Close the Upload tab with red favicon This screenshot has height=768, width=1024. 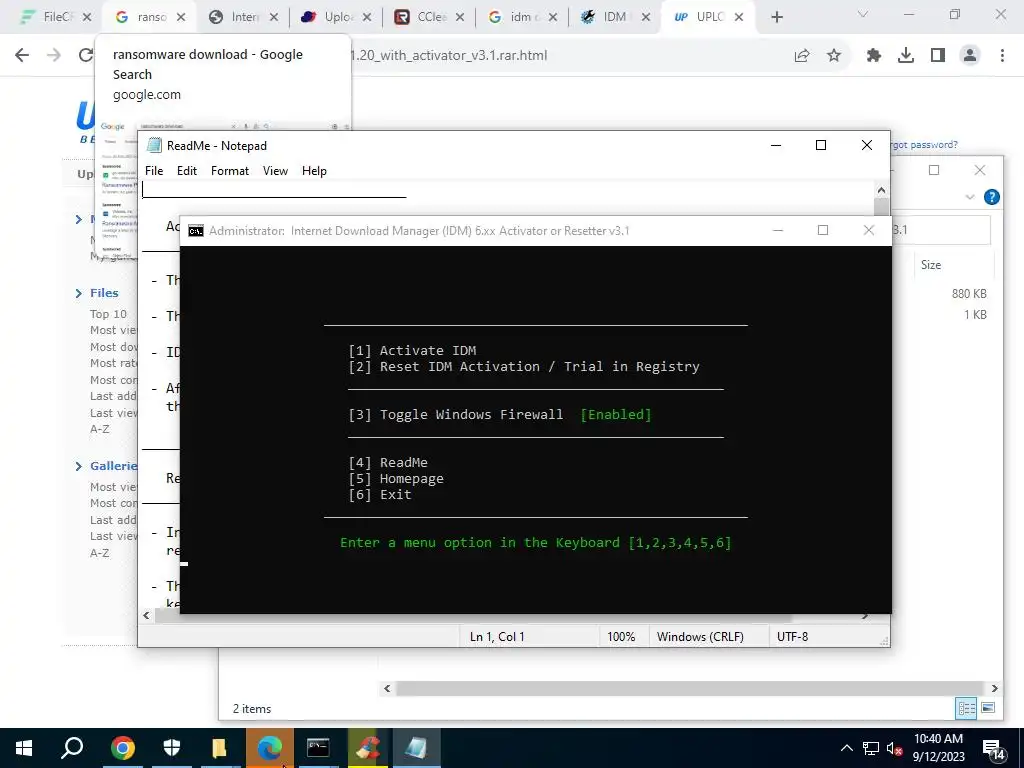click(367, 17)
